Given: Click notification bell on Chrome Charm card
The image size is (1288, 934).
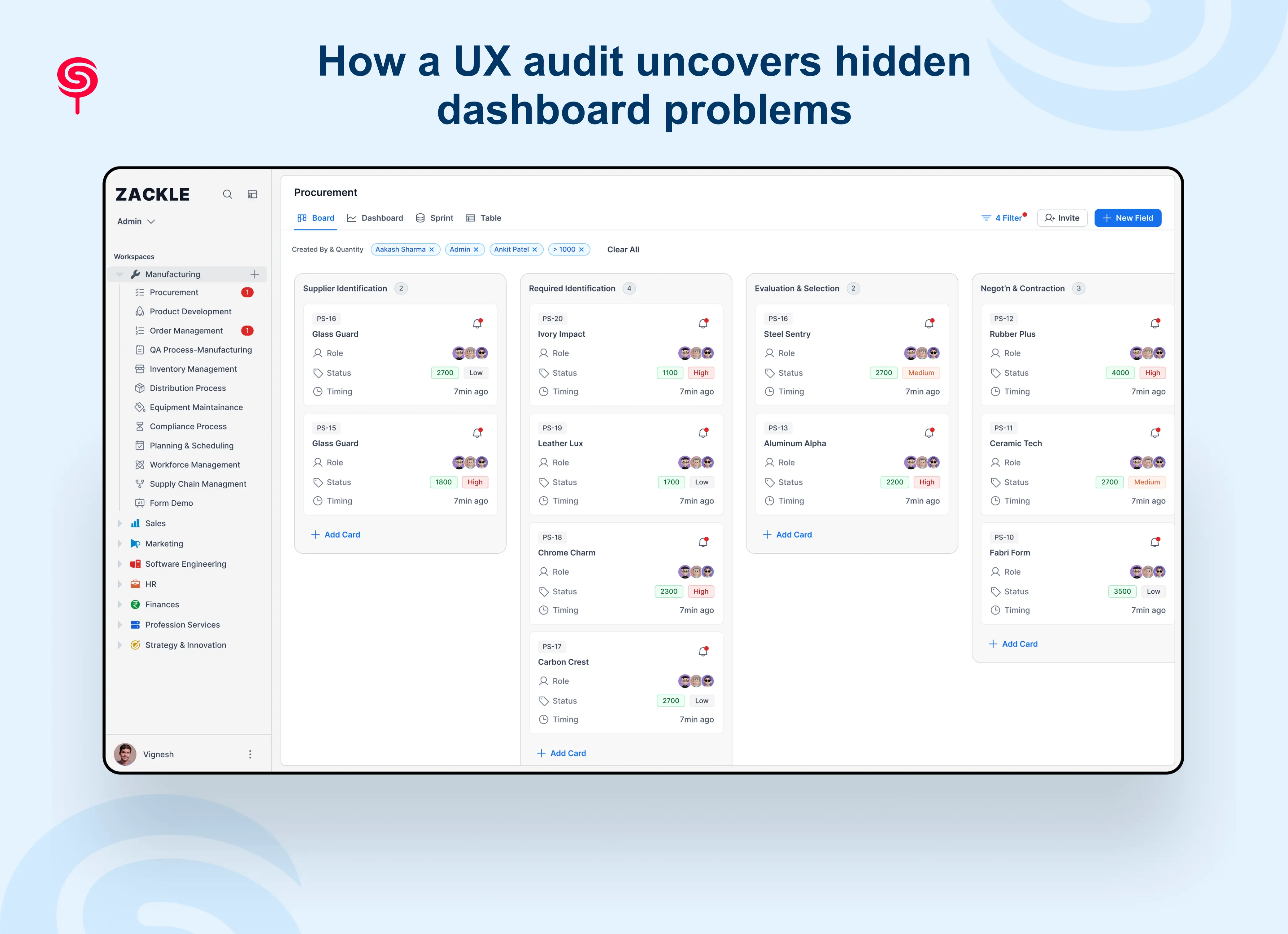Looking at the screenshot, I should [704, 542].
